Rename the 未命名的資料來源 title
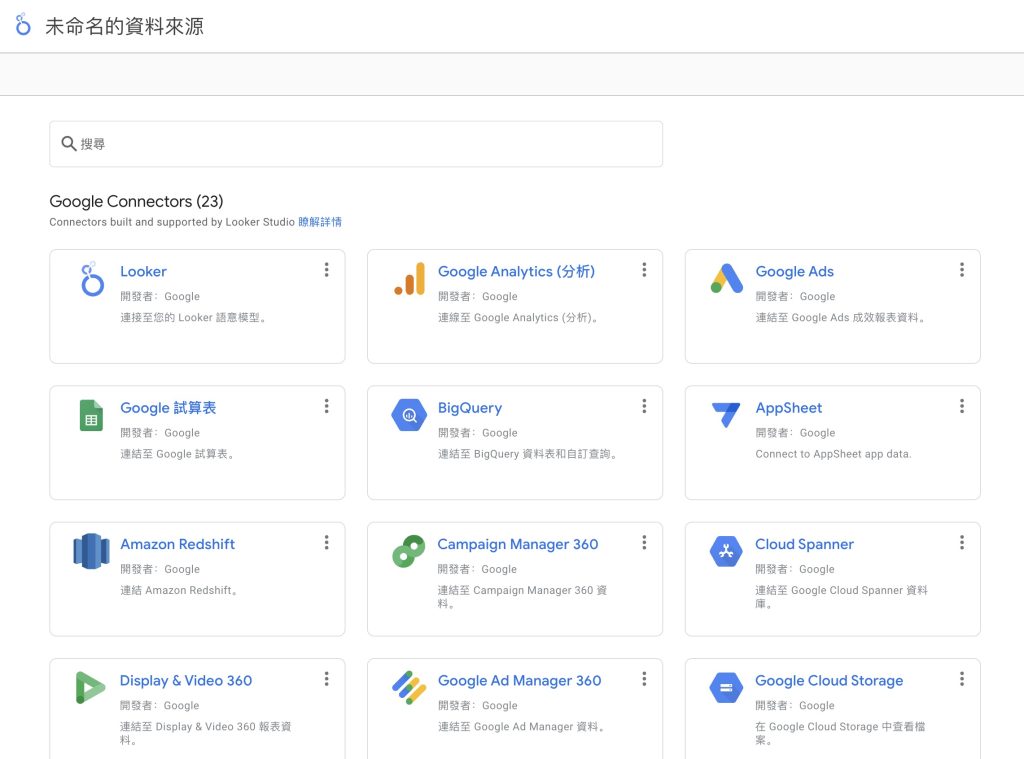The image size is (1024, 759). 124,26
